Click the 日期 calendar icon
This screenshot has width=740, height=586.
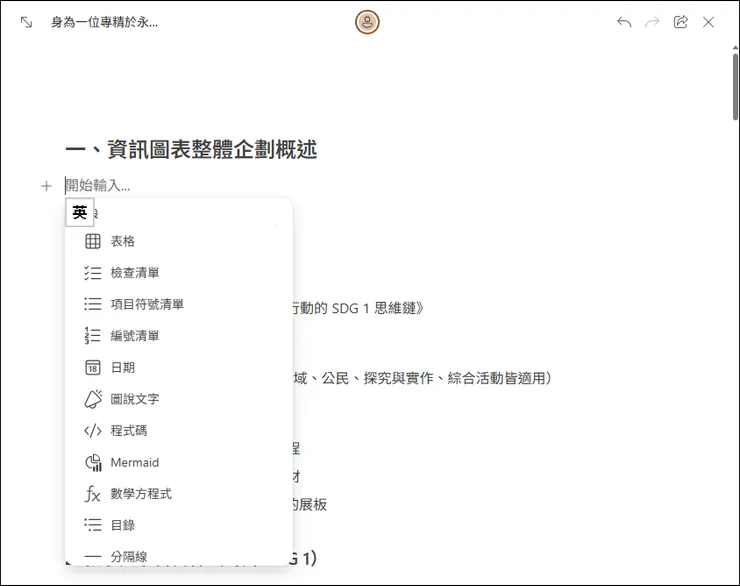tap(92, 367)
